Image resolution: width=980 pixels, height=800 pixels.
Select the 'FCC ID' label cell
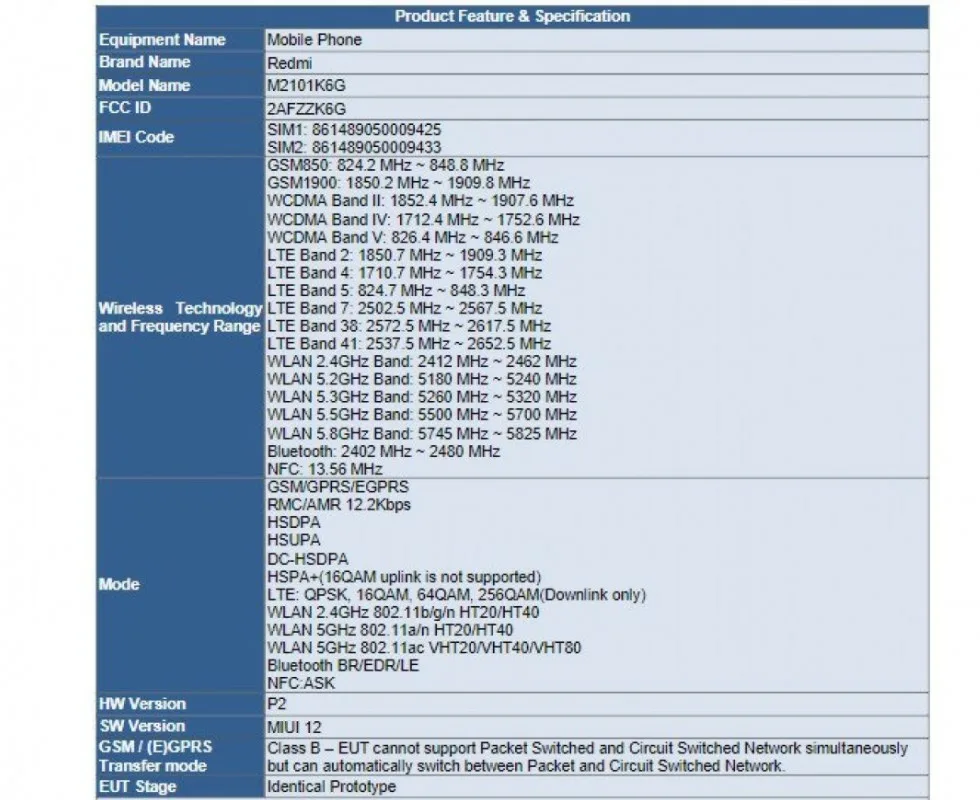click(x=180, y=108)
